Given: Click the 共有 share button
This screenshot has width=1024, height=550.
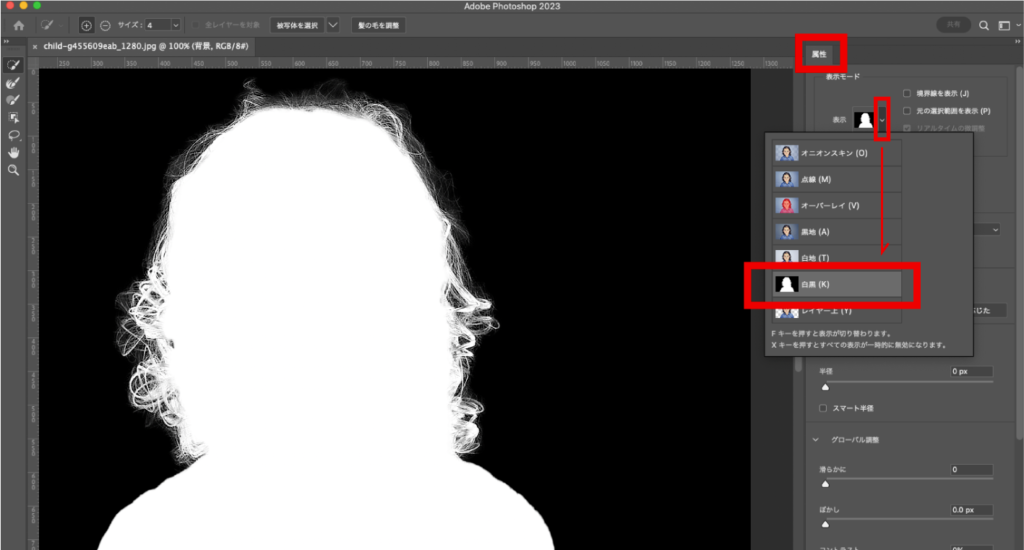Looking at the screenshot, I should pos(953,25).
